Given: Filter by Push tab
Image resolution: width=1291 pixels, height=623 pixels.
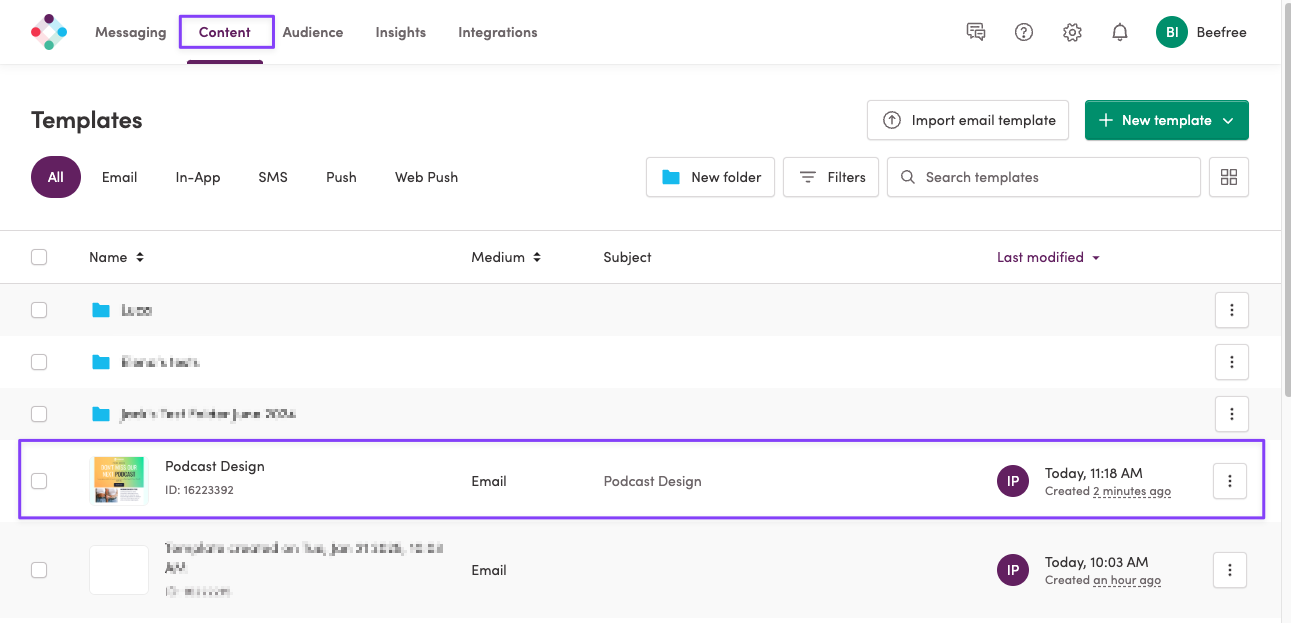Looking at the screenshot, I should click(x=341, y=177).
